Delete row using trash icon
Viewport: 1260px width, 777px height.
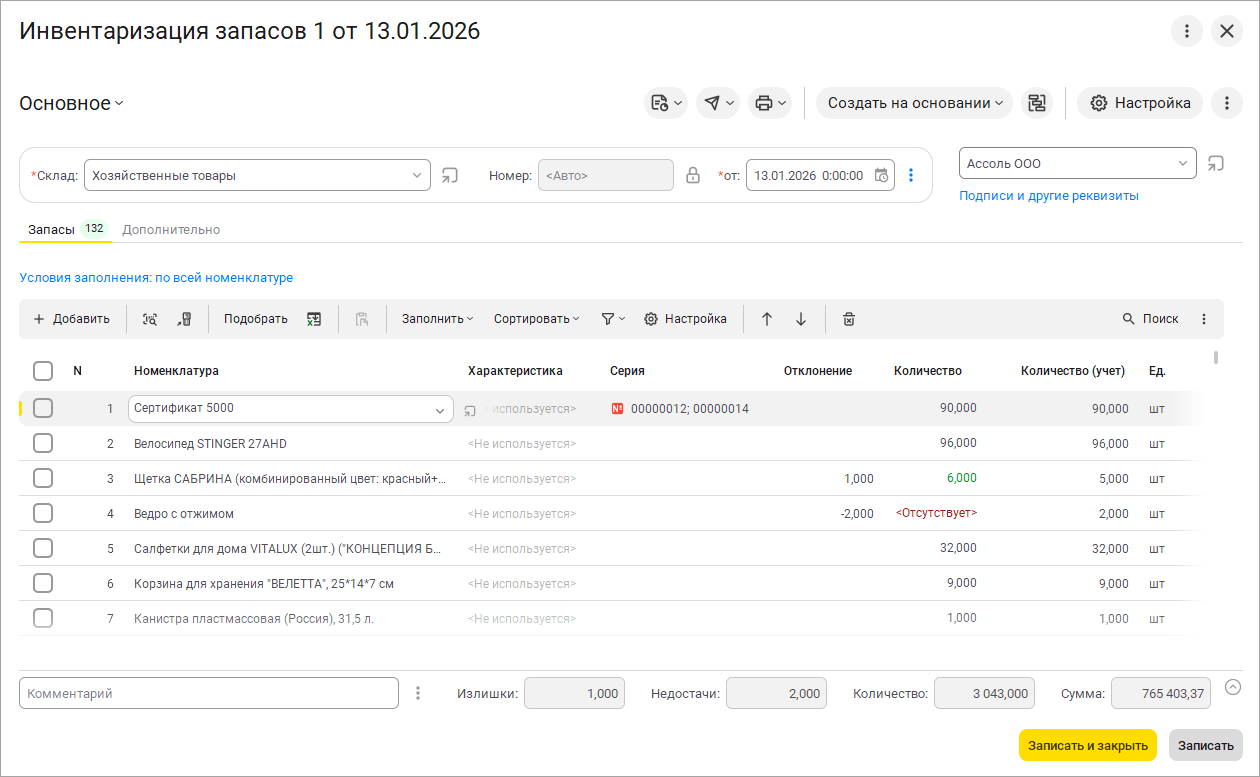(848, 319)
